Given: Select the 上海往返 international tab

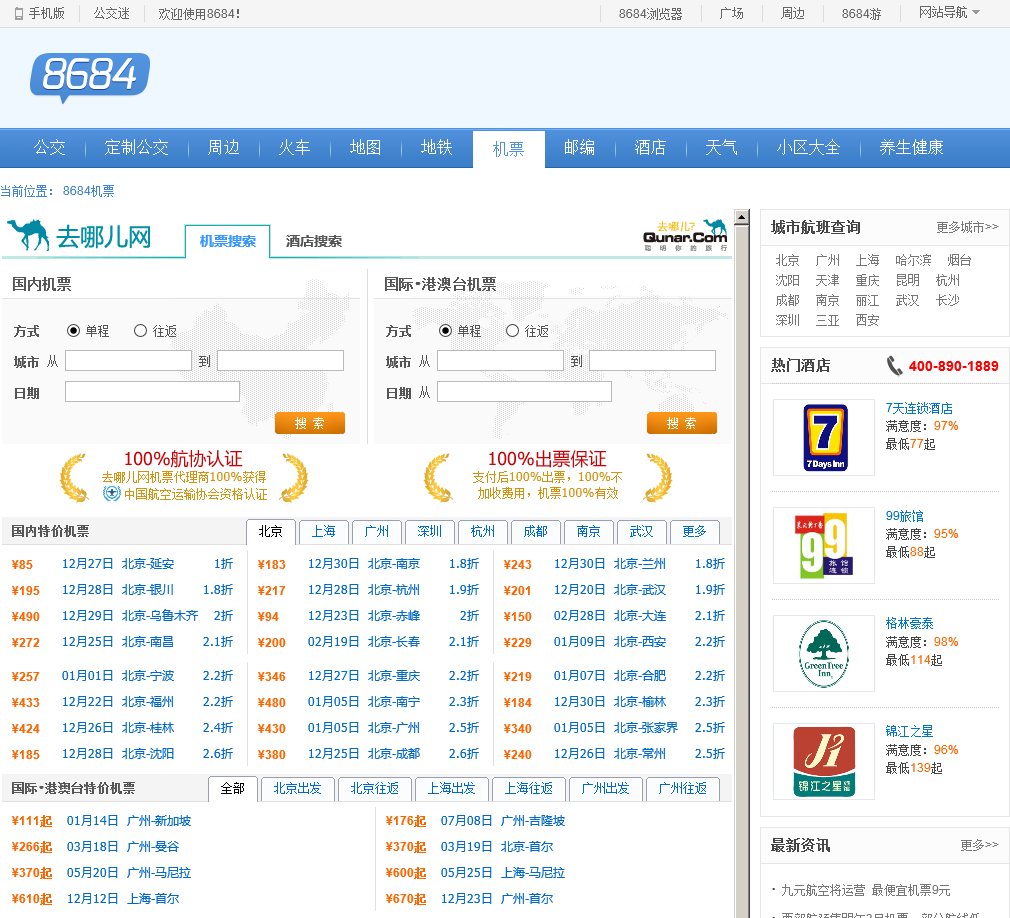Looking at the screenshot, I should [528, 789].
